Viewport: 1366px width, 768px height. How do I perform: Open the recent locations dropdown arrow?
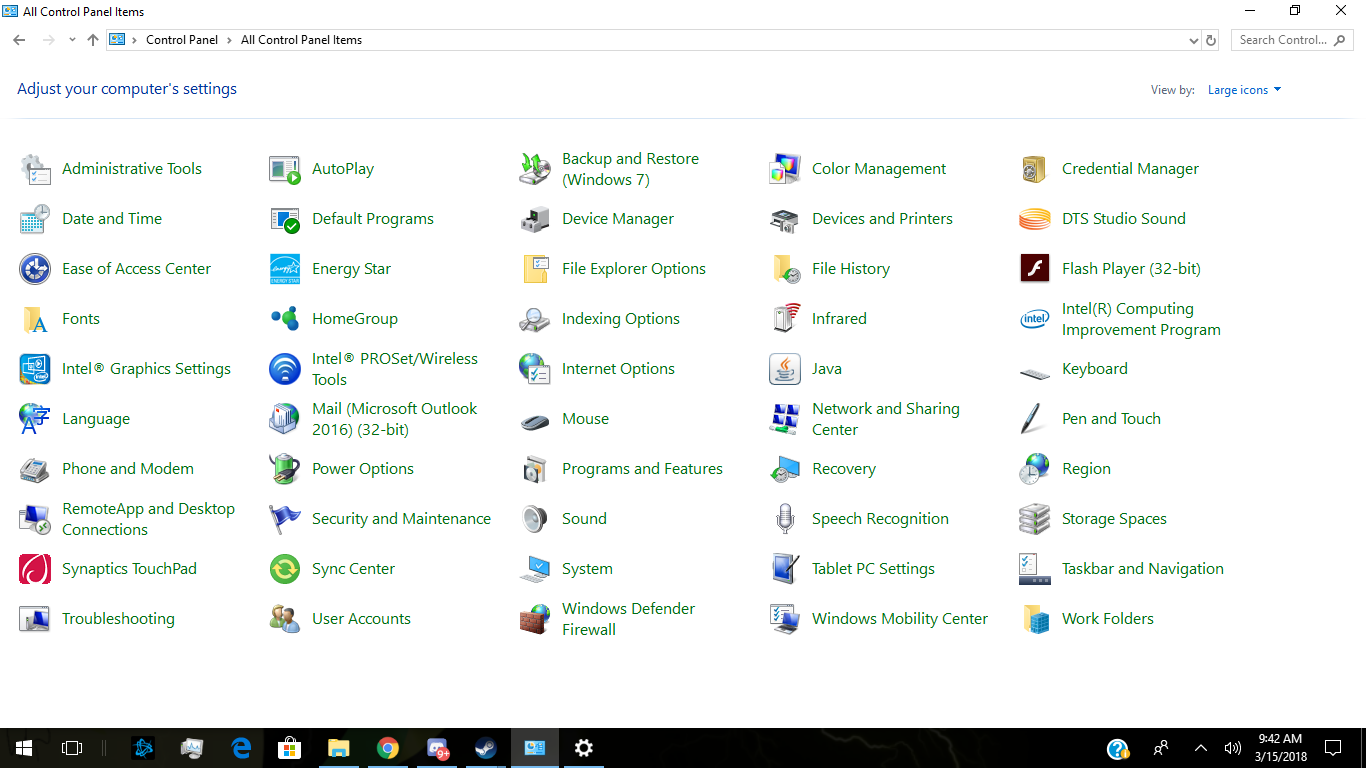click(x=72, y=40)
